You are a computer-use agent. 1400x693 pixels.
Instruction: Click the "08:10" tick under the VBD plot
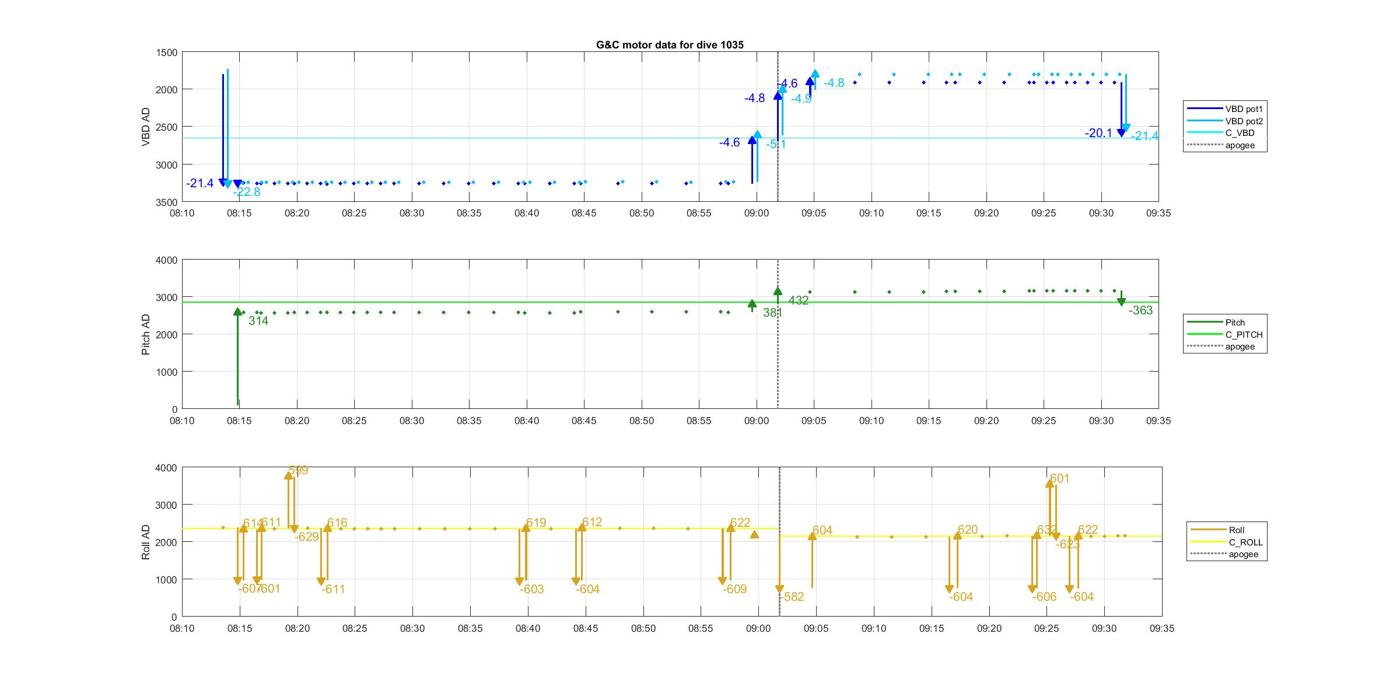click(x=182, y=213)
